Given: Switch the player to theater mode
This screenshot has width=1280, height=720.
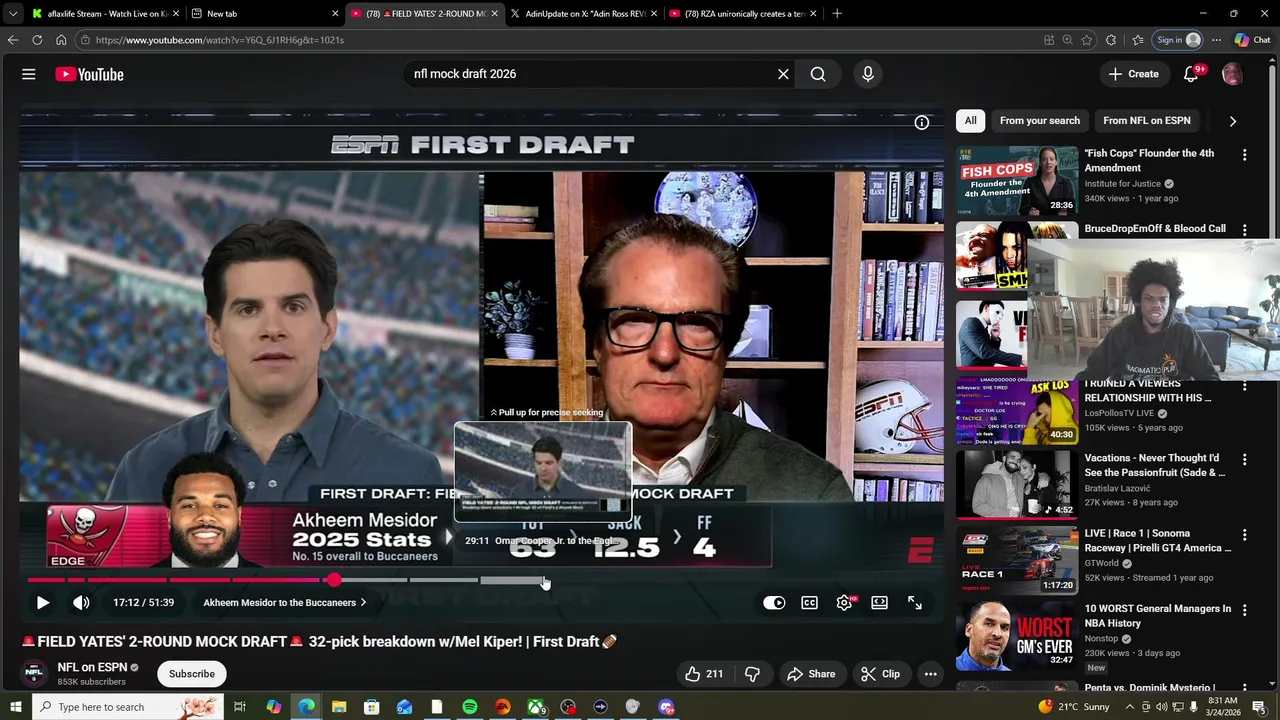Looking at the screenshot, I should 879,602.
